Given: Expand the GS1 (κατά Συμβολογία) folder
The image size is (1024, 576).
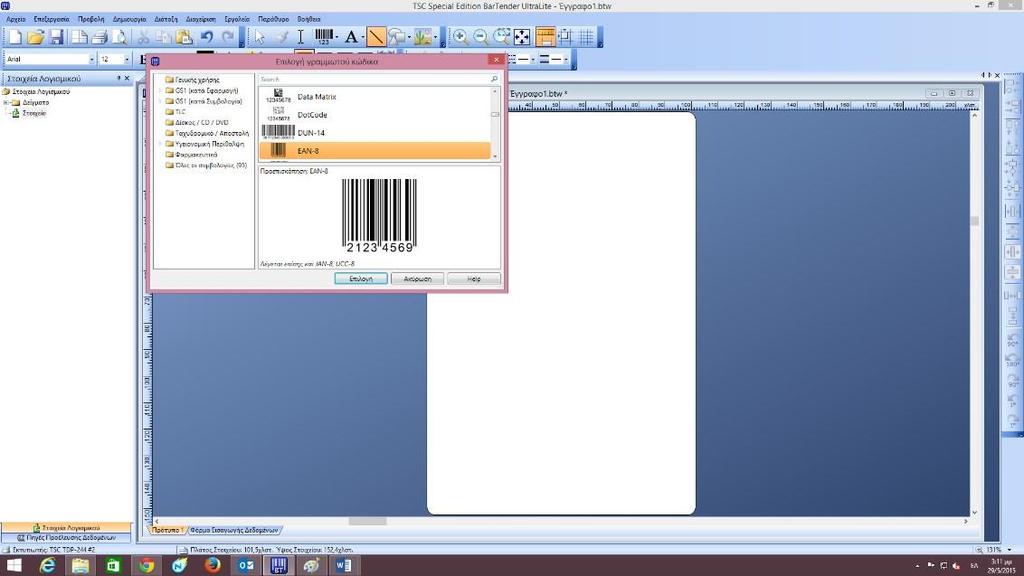Looking at the screenshot, I should [x=161, y=101].
